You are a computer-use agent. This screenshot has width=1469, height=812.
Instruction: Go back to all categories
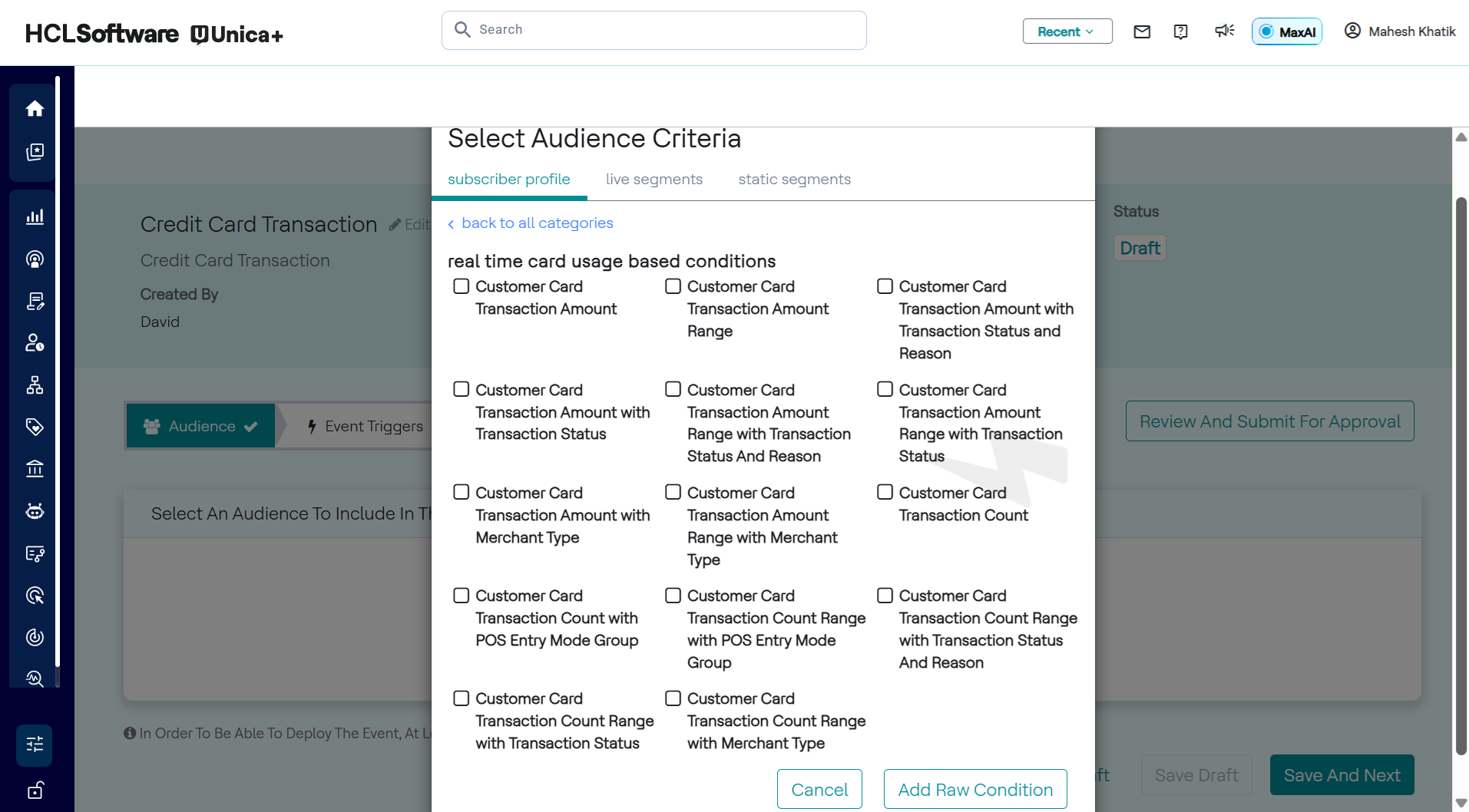[537, 223]
